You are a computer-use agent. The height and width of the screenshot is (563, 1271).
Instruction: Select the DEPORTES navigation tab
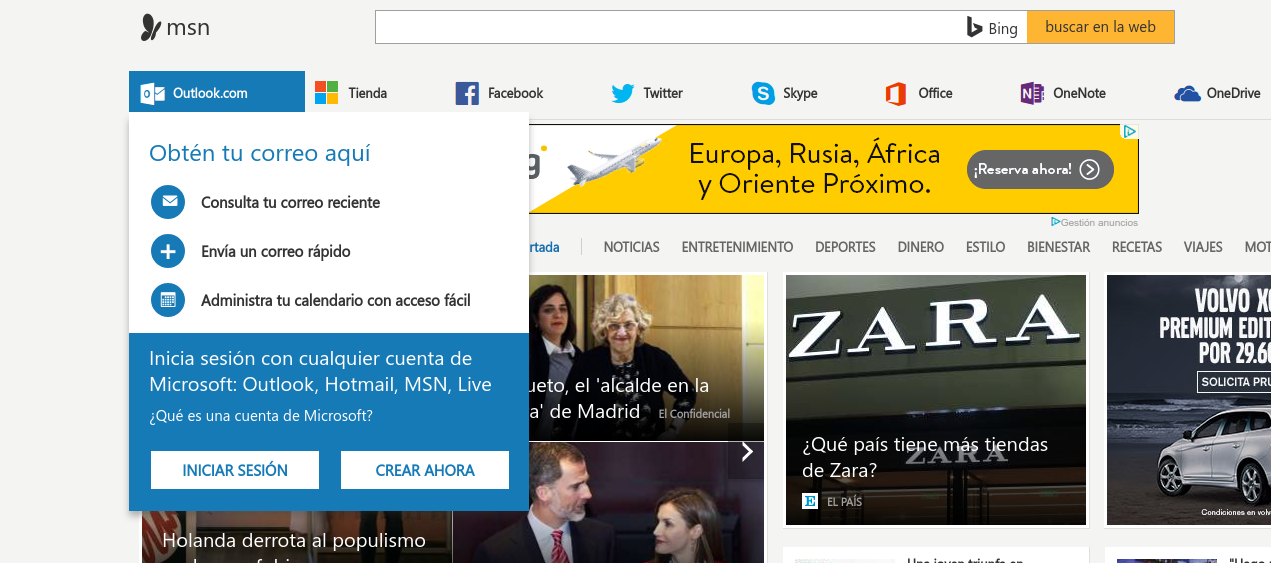[x=845, y=247]
